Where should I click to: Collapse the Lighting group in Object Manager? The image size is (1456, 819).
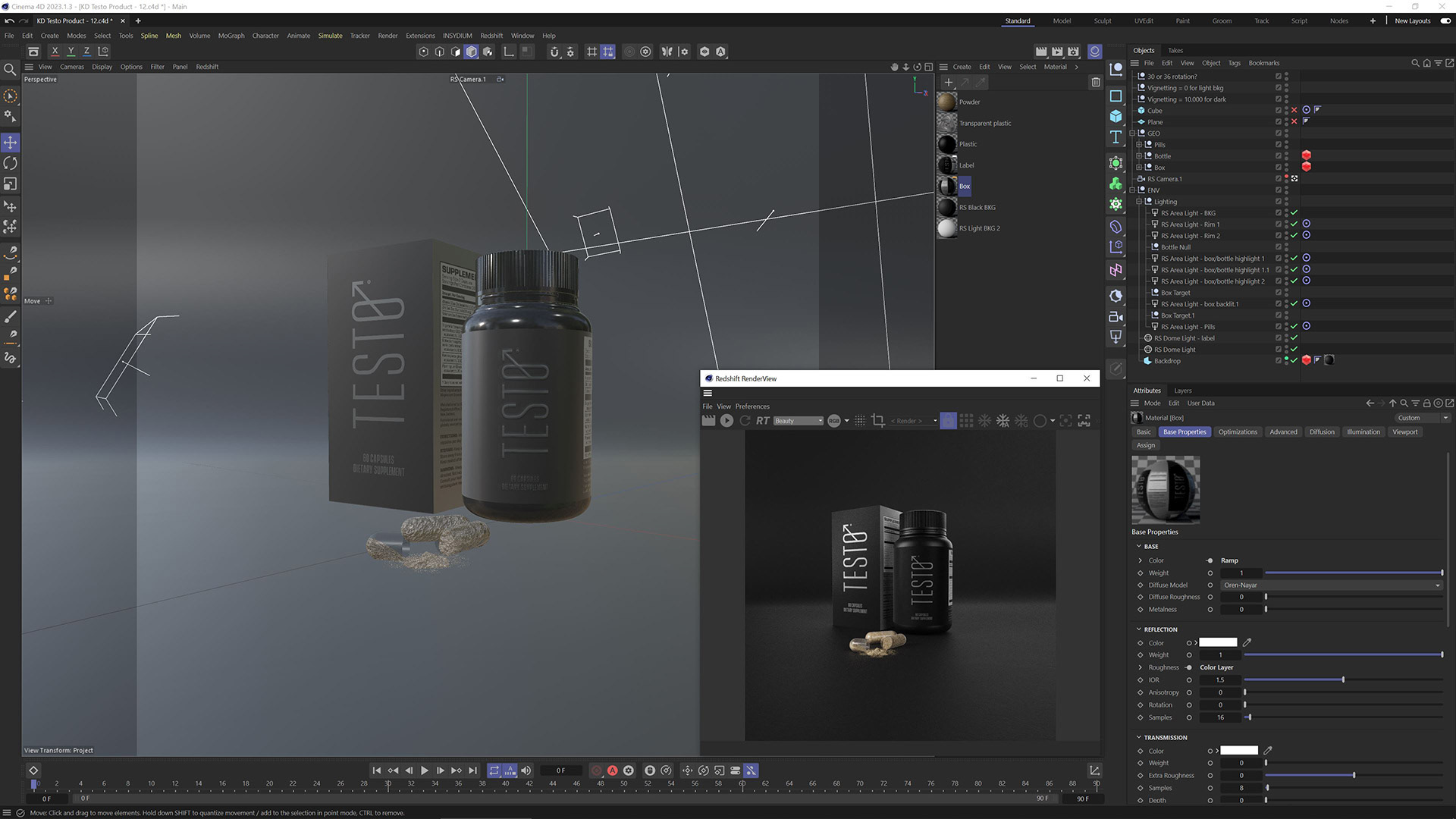pyautogui.click(x=1139, y=202)
